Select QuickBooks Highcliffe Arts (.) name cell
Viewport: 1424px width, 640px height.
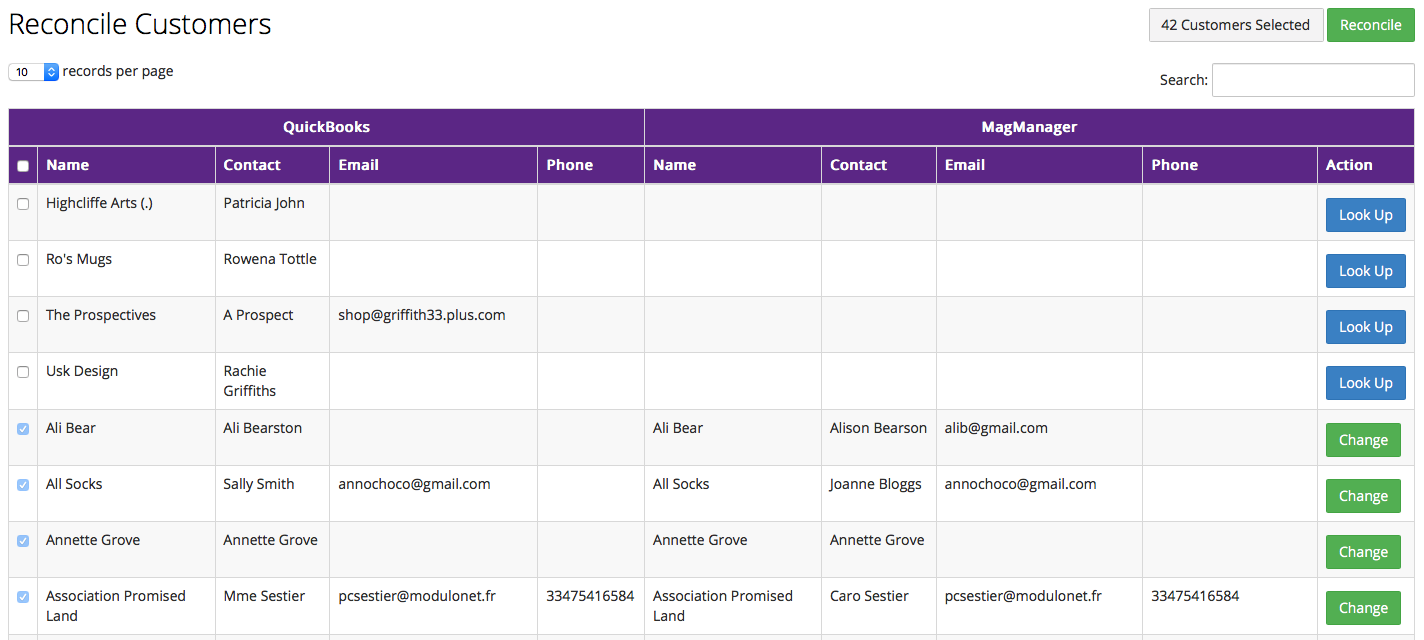pos(126,213)
